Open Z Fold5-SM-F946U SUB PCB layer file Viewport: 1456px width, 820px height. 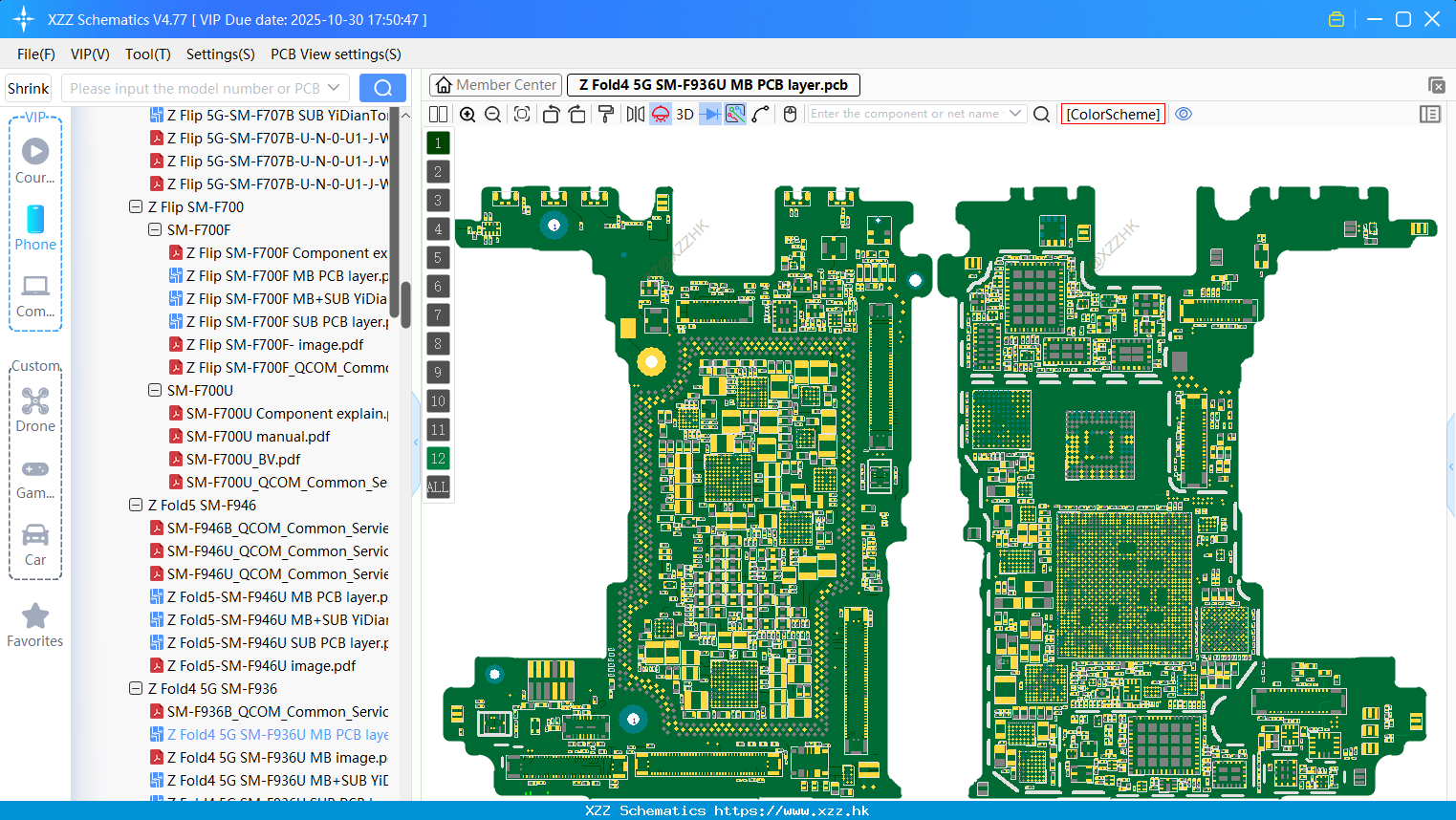click(270, 642)
